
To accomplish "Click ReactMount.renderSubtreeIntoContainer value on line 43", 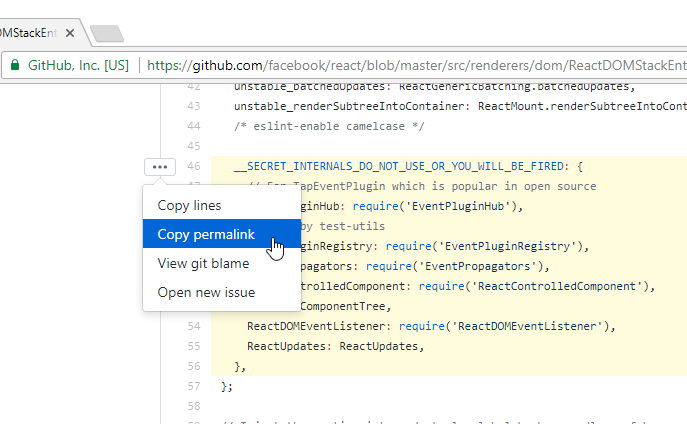I will [x=582, y=106].
